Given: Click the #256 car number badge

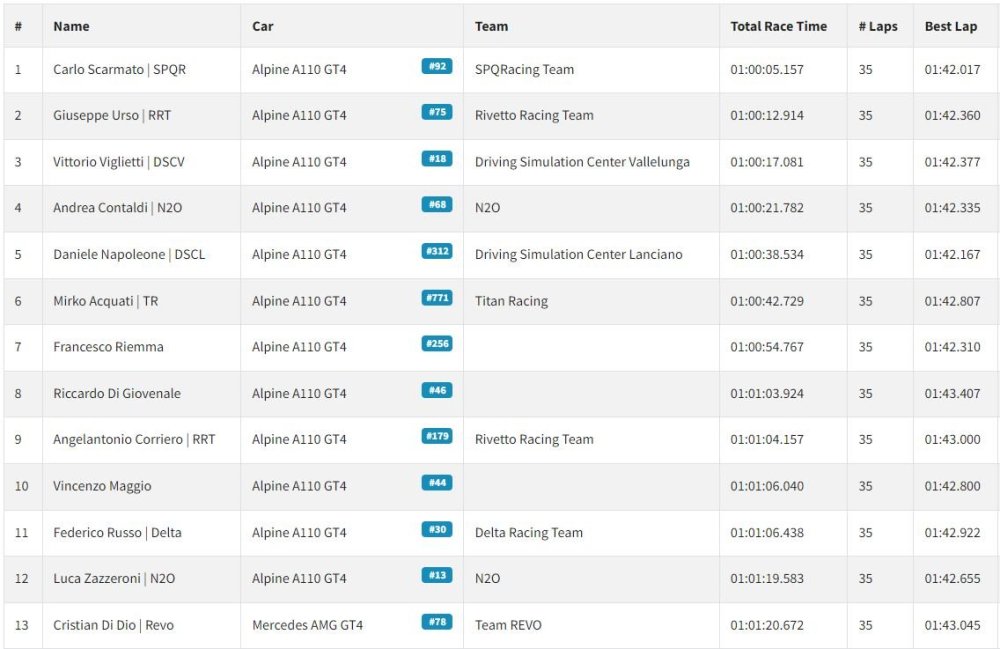Looking at the screenshot, I should 437,344.
